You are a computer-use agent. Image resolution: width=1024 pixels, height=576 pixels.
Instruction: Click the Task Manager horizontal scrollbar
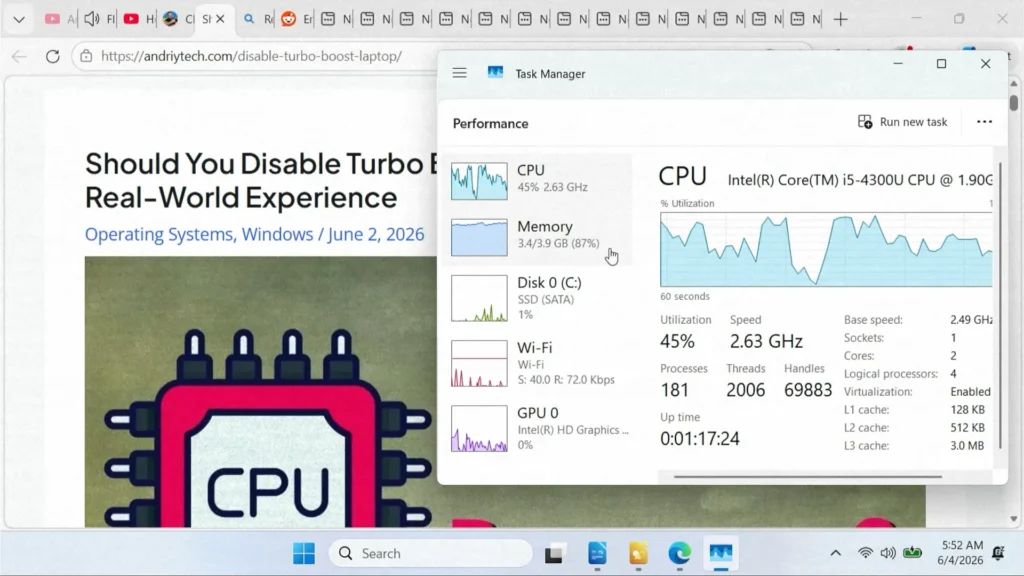pyautogui.click(x=808, y=477)
